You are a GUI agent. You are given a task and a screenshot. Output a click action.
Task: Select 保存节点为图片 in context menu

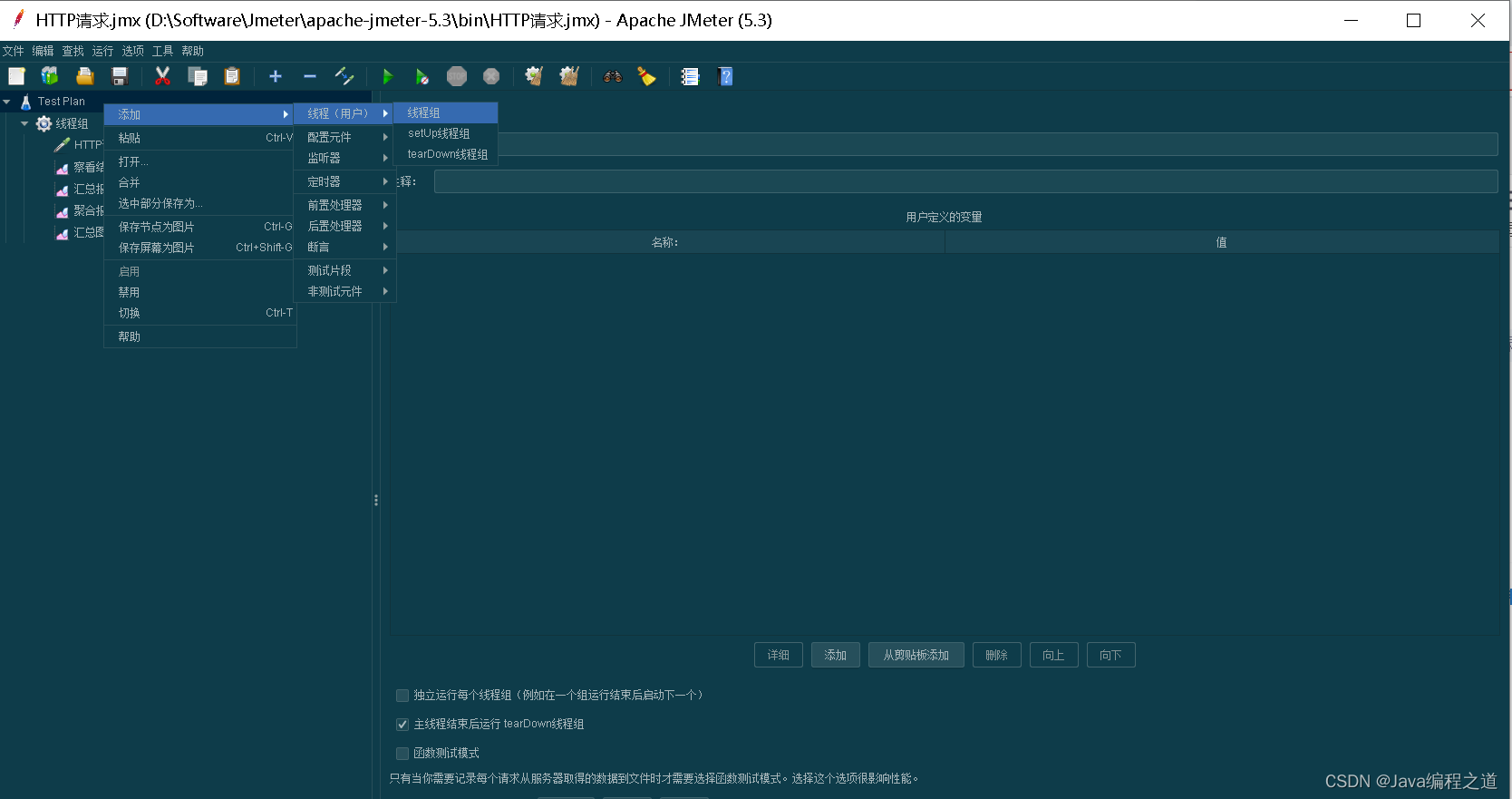[200, 227]
